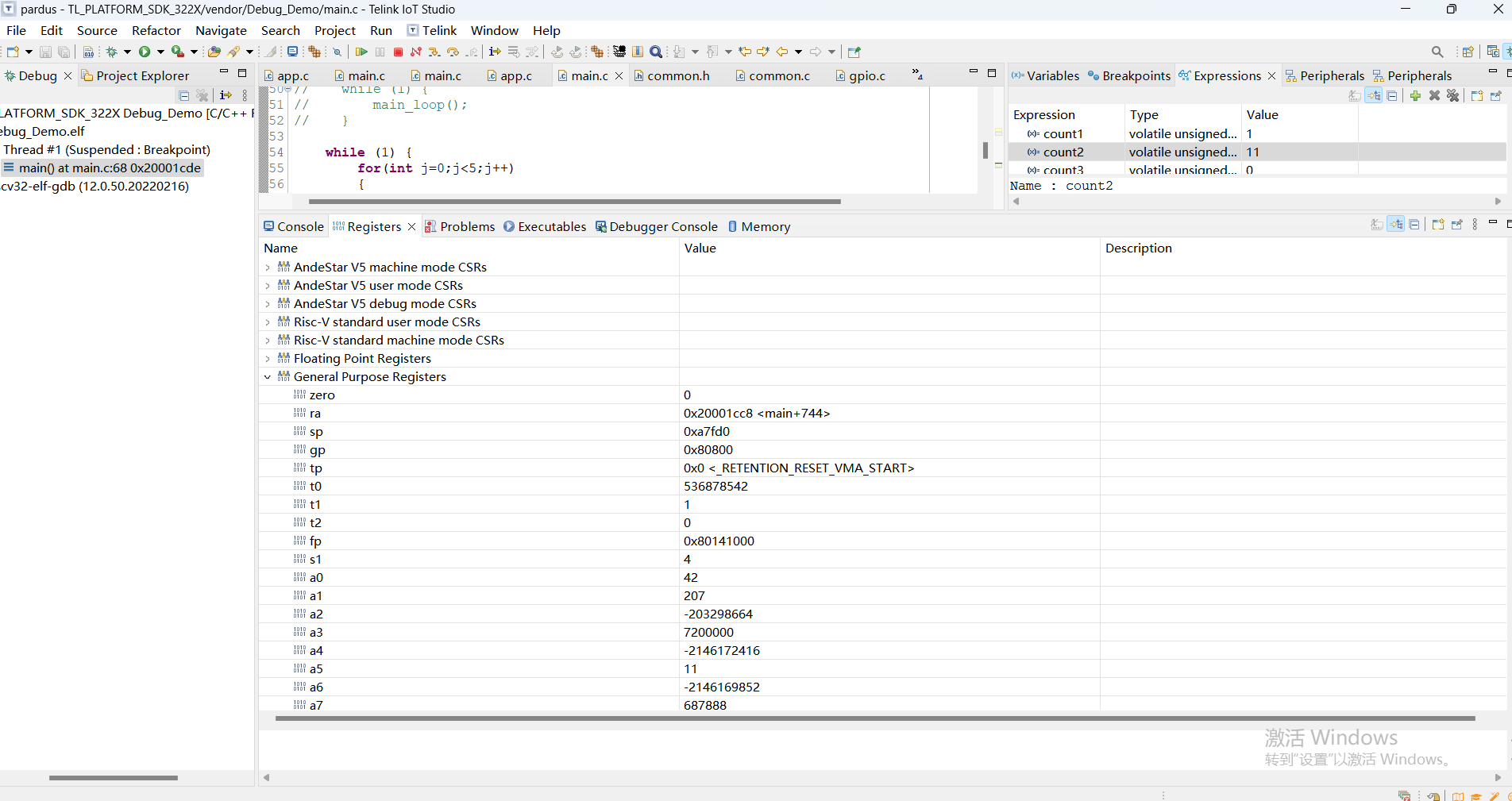1512x801 pixels.
Task: Expand AndeStar V5 machine mode CSRs
Action: coord(268,268)
